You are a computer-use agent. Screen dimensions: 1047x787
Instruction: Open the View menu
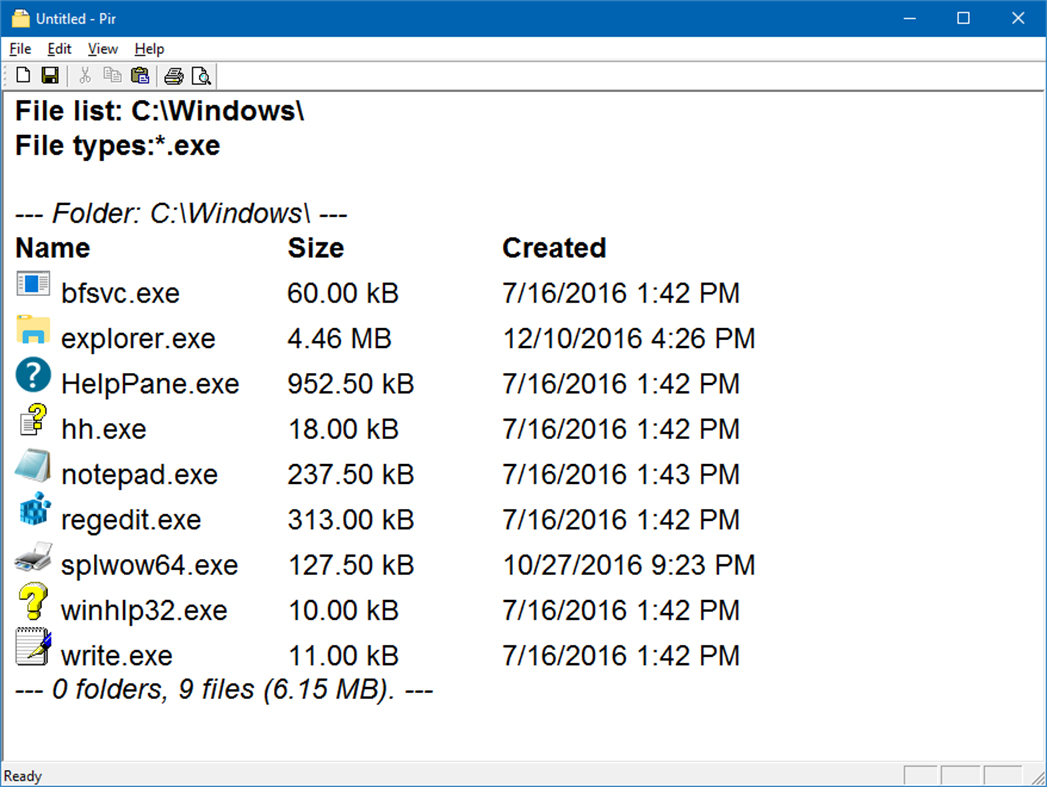(x=103, y=49)
